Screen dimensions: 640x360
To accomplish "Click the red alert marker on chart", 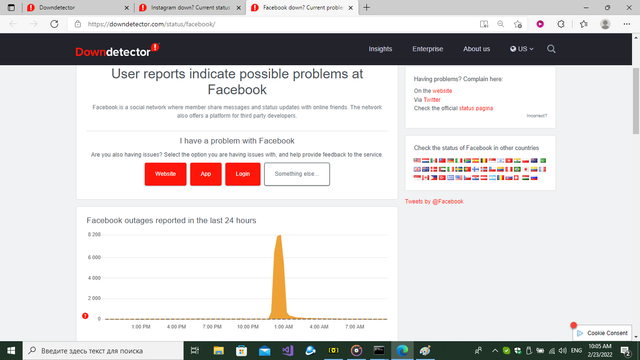I will [x=85, y=316].
